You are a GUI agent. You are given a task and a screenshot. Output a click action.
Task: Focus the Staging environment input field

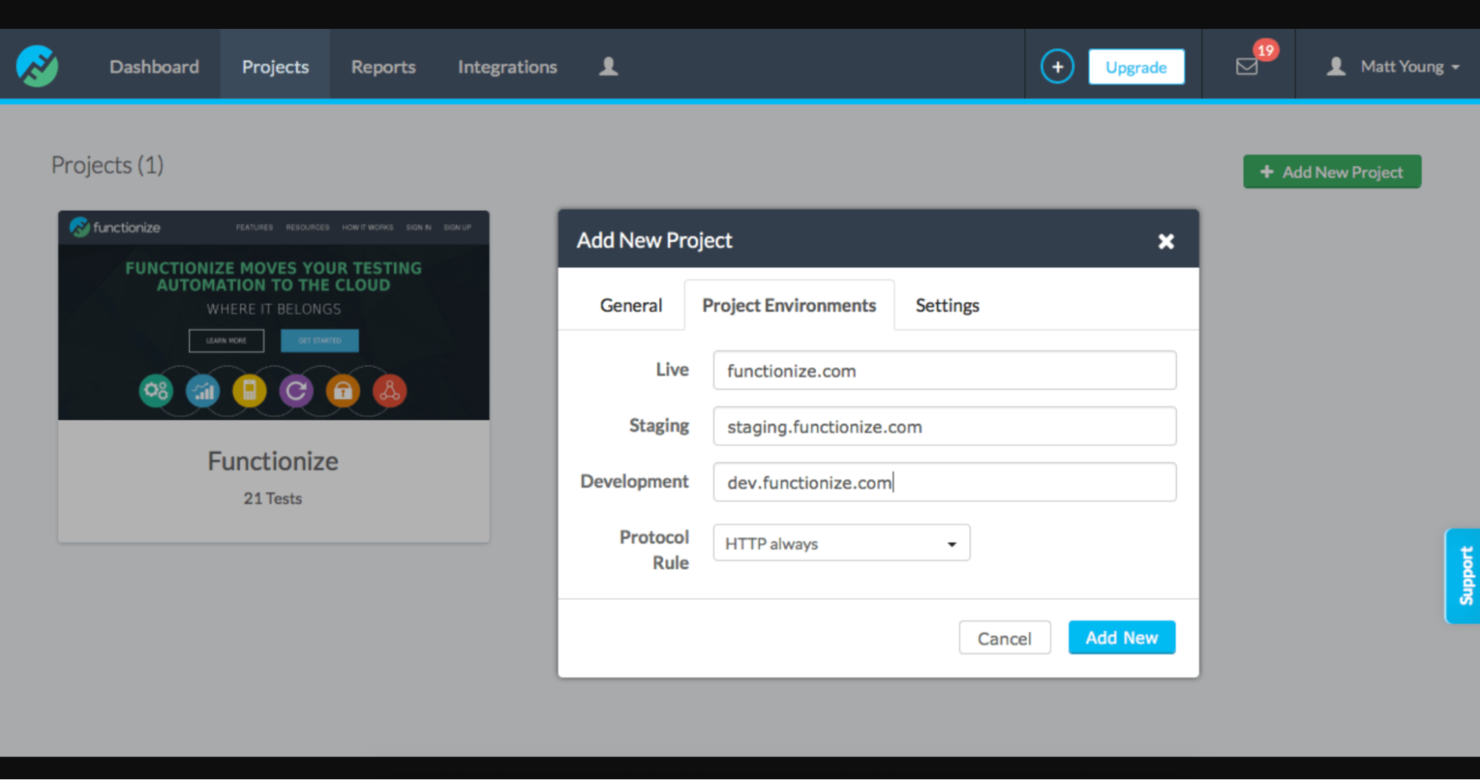pos(944,426)
